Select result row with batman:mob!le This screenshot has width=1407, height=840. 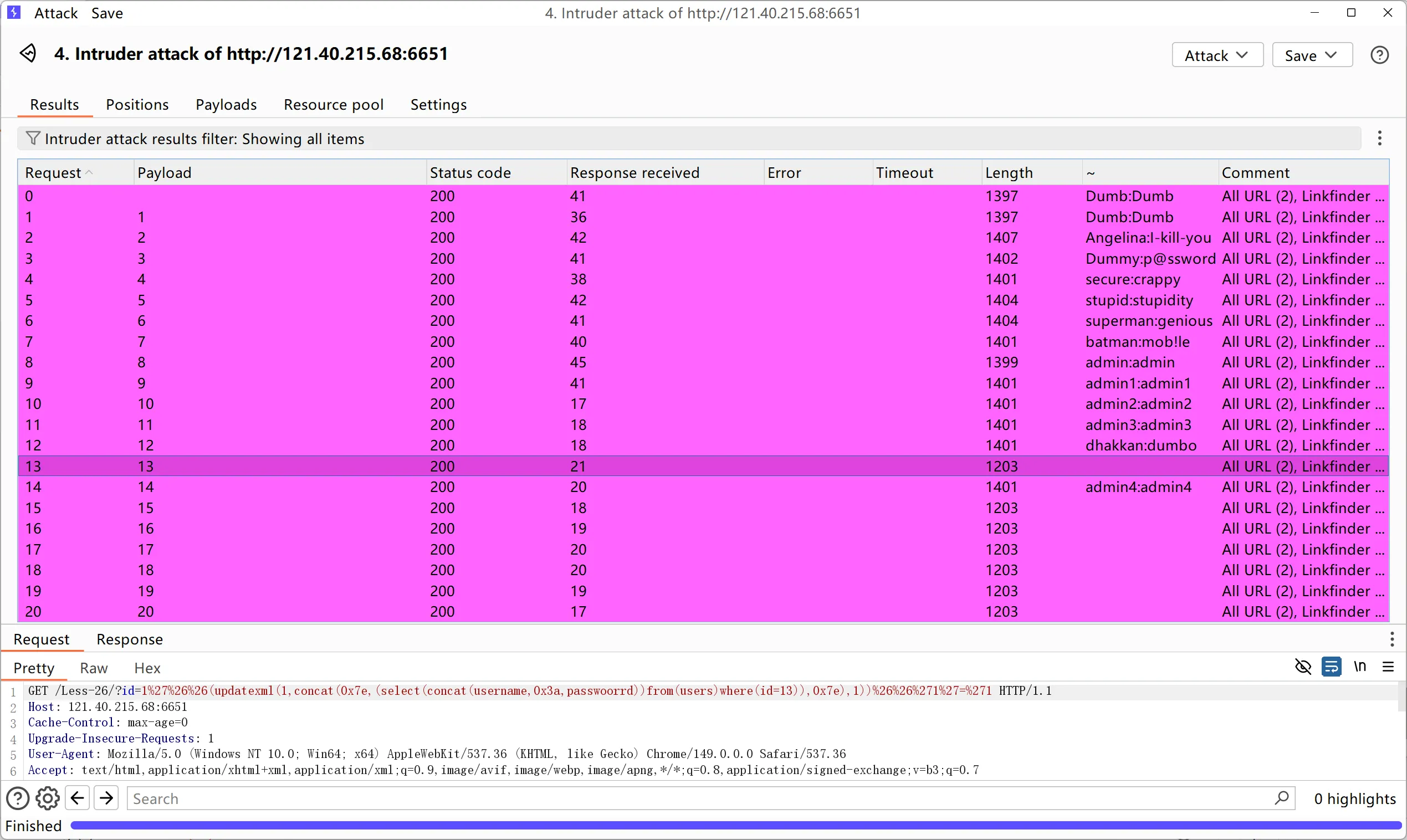tap(704, 342)
